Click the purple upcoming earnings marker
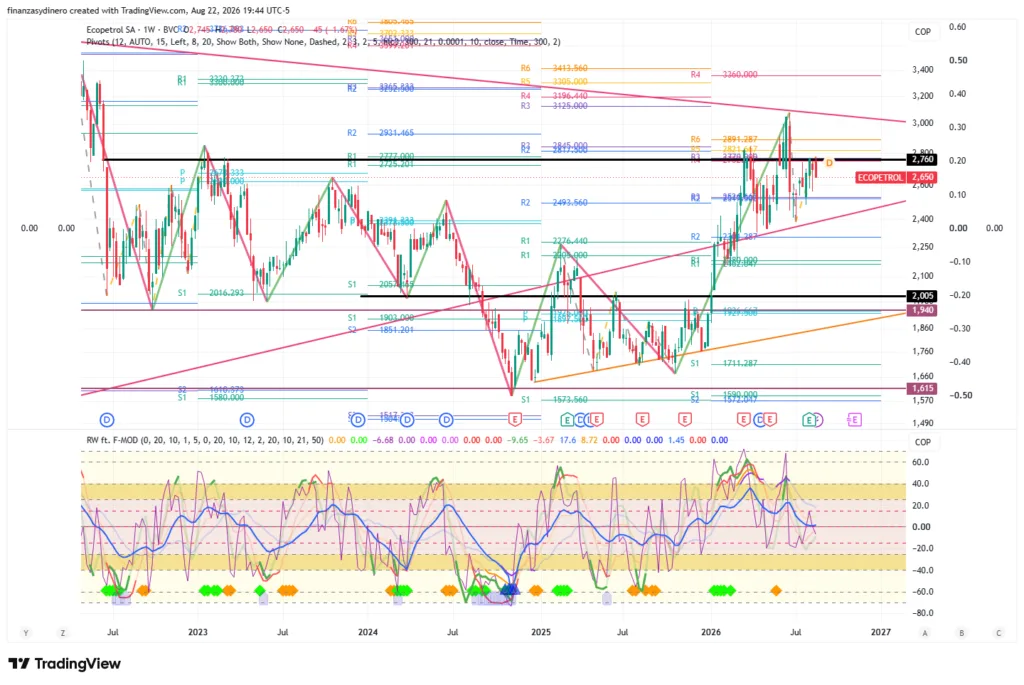 click(x=854, y=420)
